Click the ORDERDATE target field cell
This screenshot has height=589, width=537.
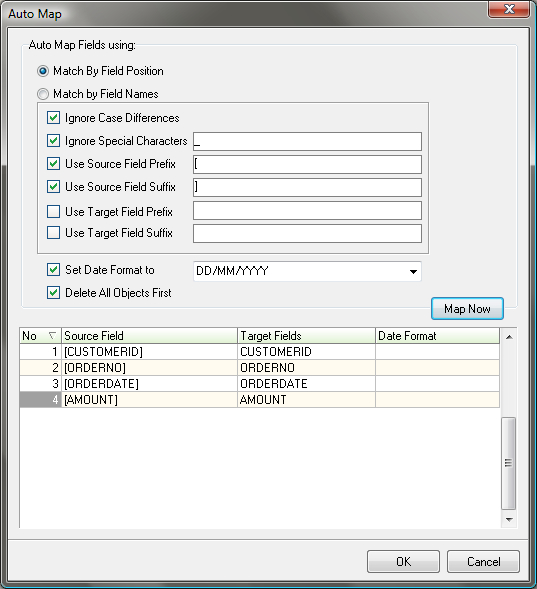point(306,384)
